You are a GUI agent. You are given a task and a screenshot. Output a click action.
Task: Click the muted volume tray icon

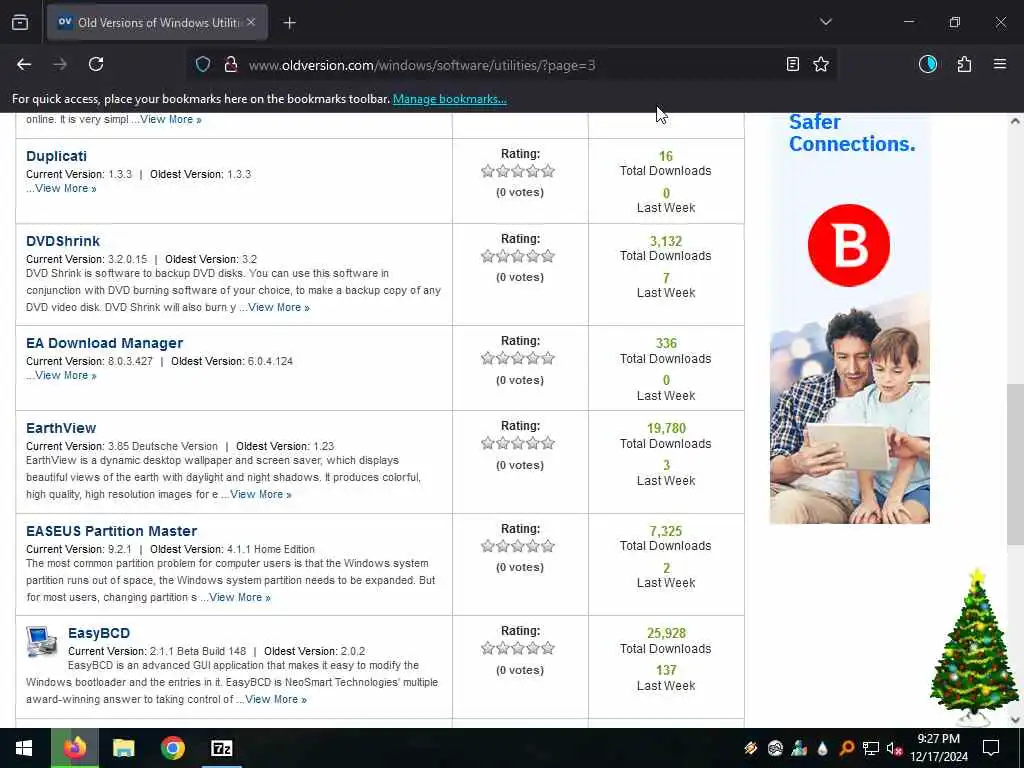894,748
